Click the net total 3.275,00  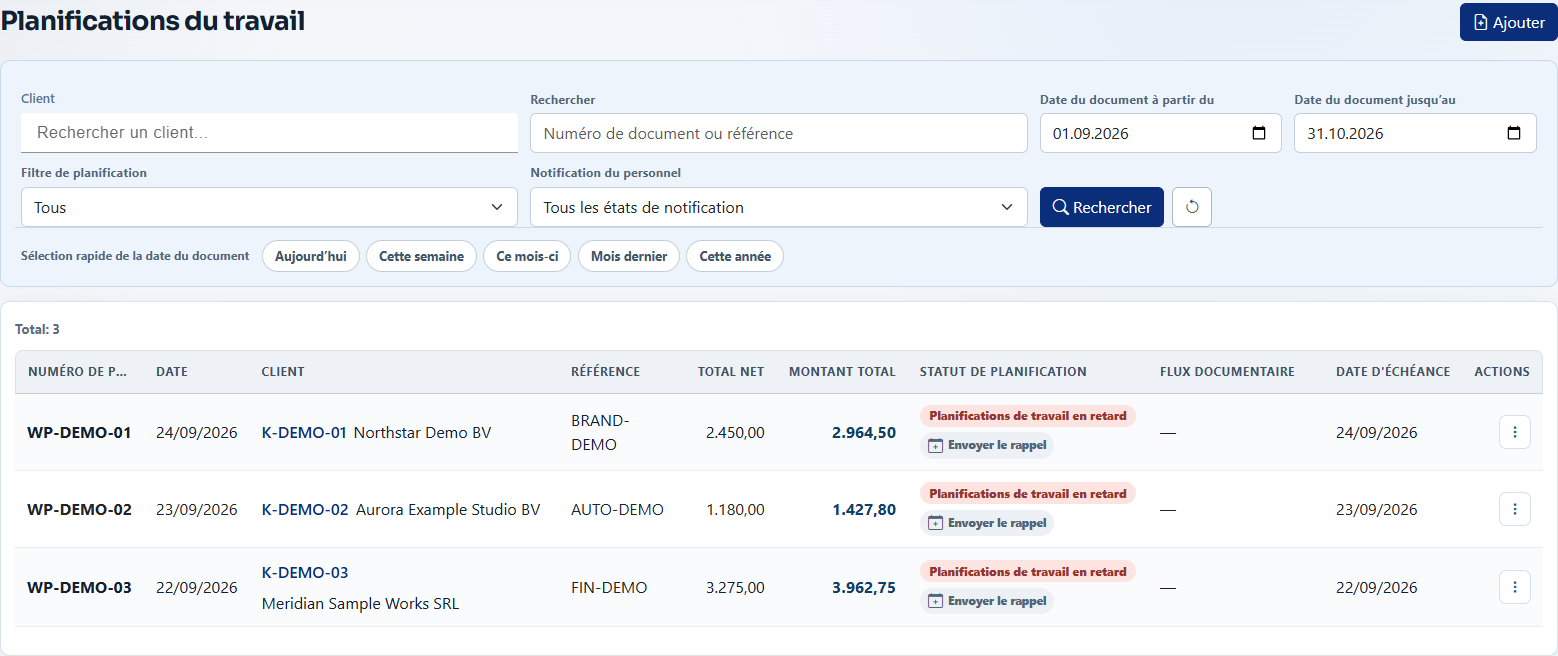[x=735, y=587]
